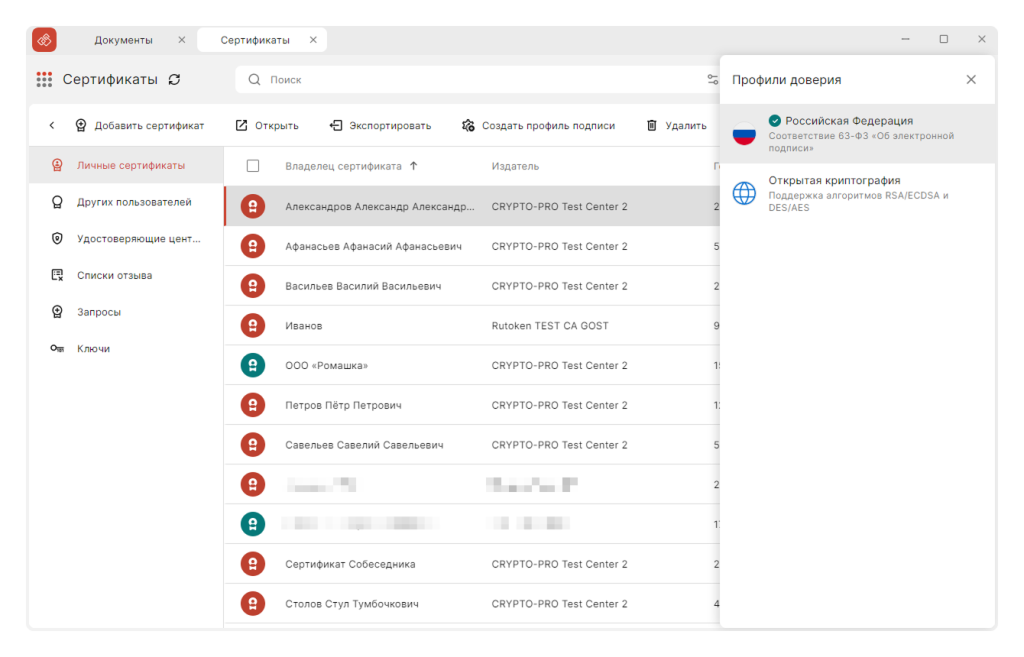Export the selected certificate via Экспортировать
Viewport: 1024px width, 657px height.
[x=380, y=125]
